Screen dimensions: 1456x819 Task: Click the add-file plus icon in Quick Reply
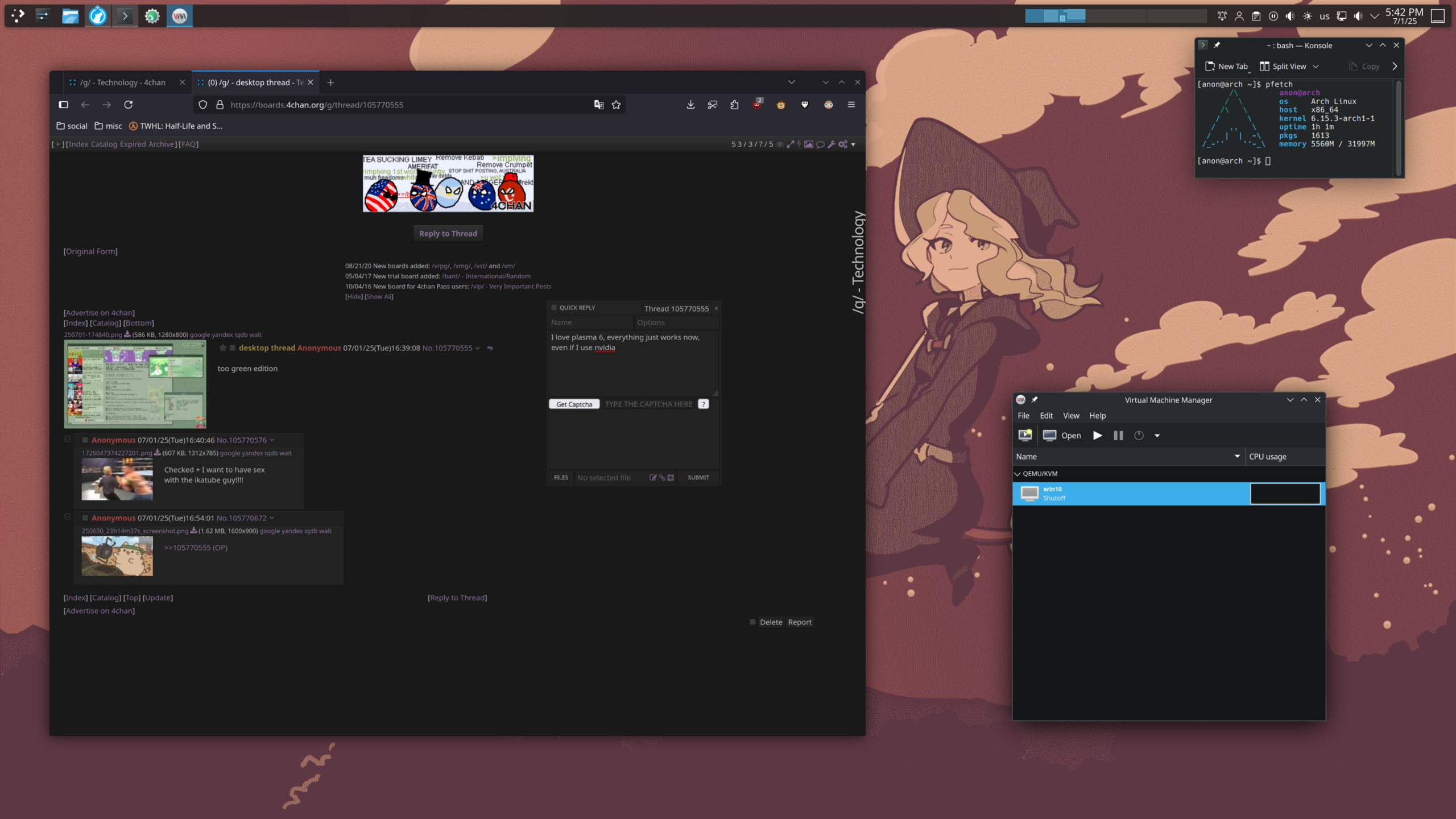coord(671,478)
